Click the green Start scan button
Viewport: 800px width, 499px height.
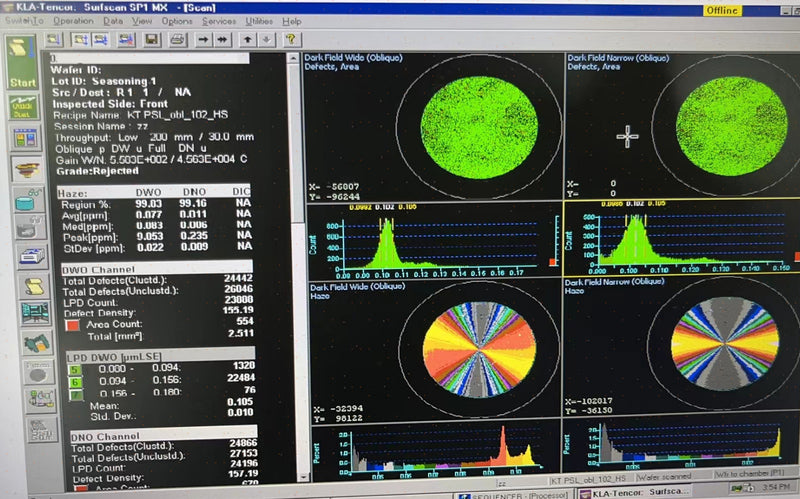[x=22, y=62]
